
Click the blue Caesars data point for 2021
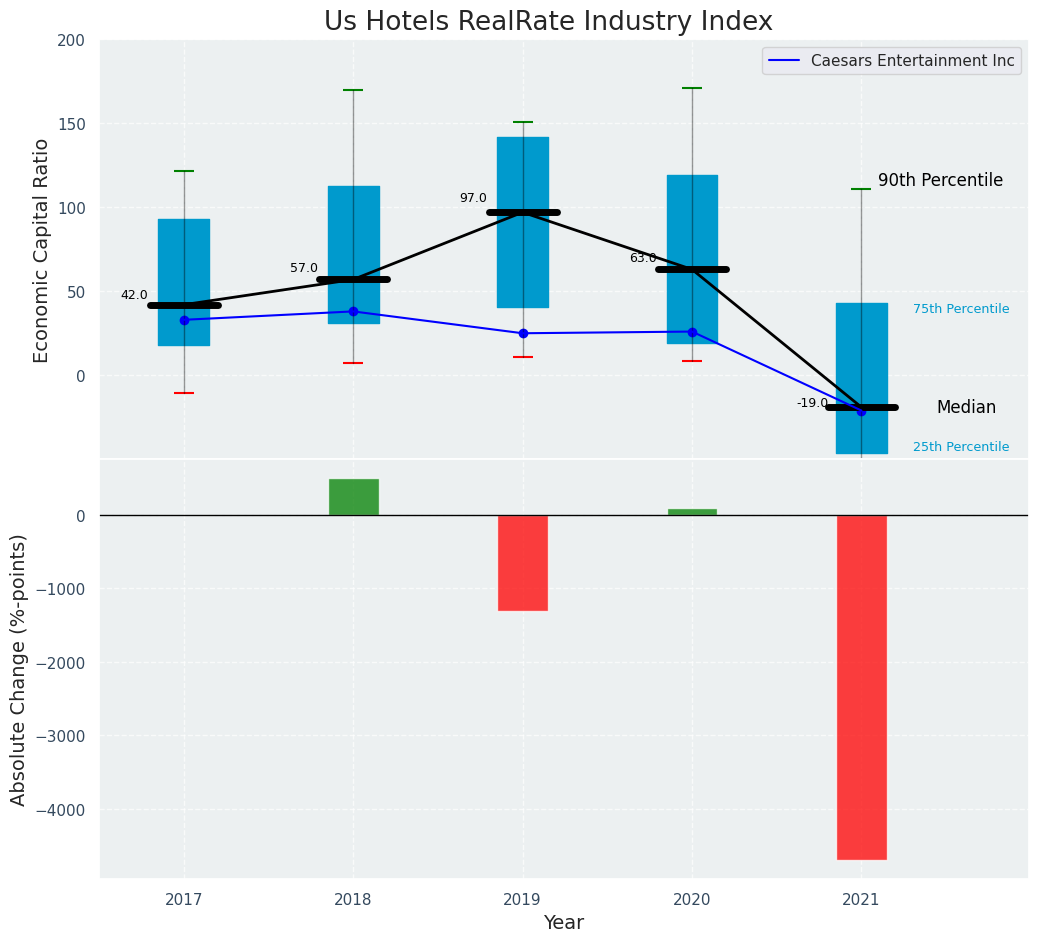click(861, 411)
